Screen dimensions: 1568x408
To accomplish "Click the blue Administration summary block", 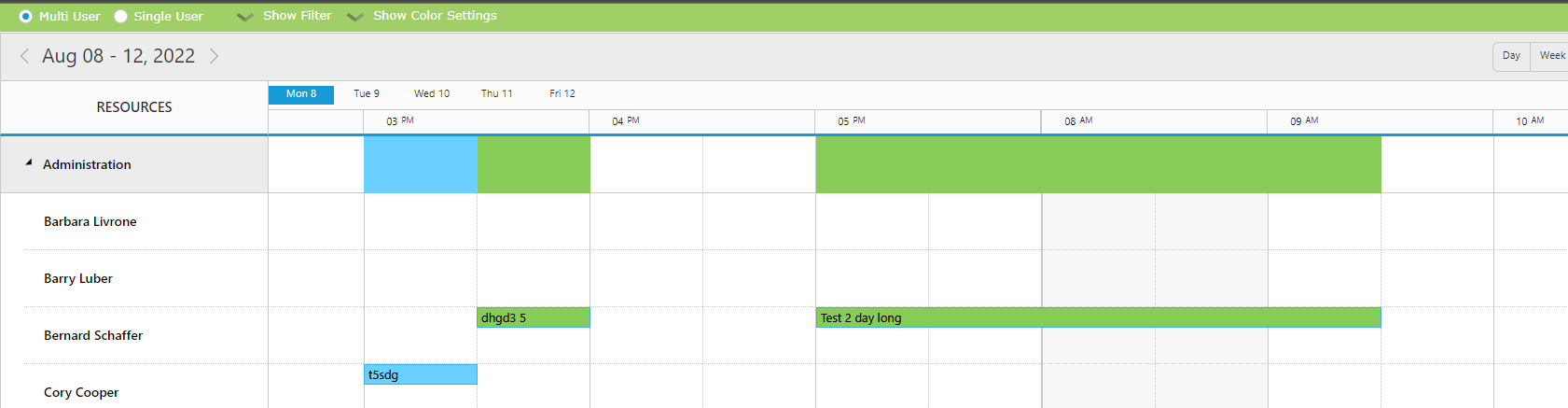I will tap(420, 164).
